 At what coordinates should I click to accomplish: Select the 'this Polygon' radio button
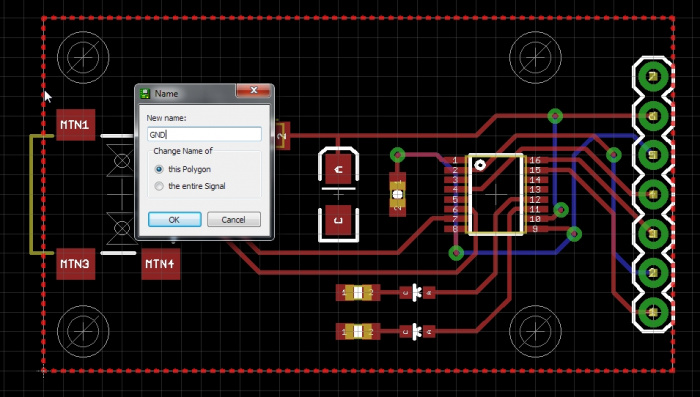(x=159, y=169)
